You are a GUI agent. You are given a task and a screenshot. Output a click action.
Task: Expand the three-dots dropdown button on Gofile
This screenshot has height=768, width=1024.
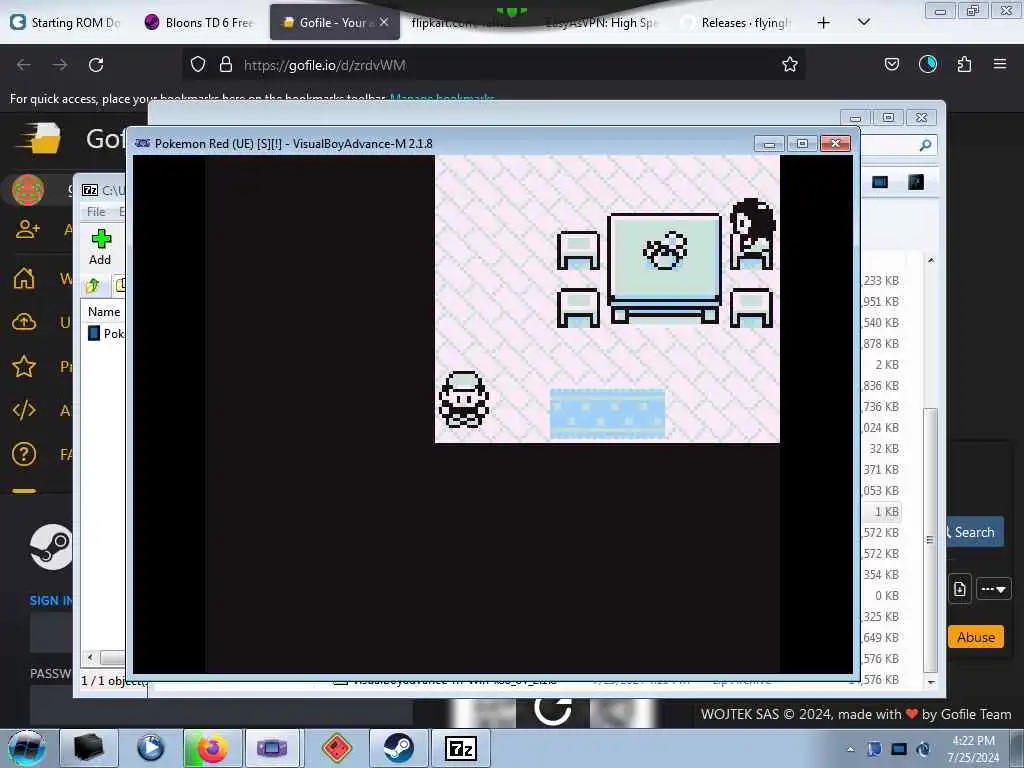(993, 589)
